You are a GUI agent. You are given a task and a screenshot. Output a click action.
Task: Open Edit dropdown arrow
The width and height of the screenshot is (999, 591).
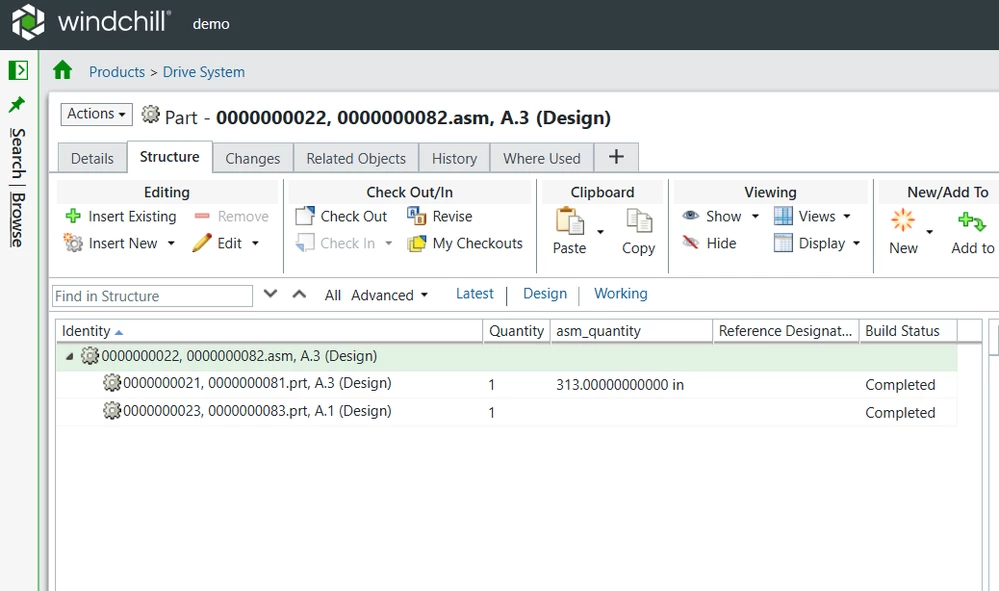(255, 243)
